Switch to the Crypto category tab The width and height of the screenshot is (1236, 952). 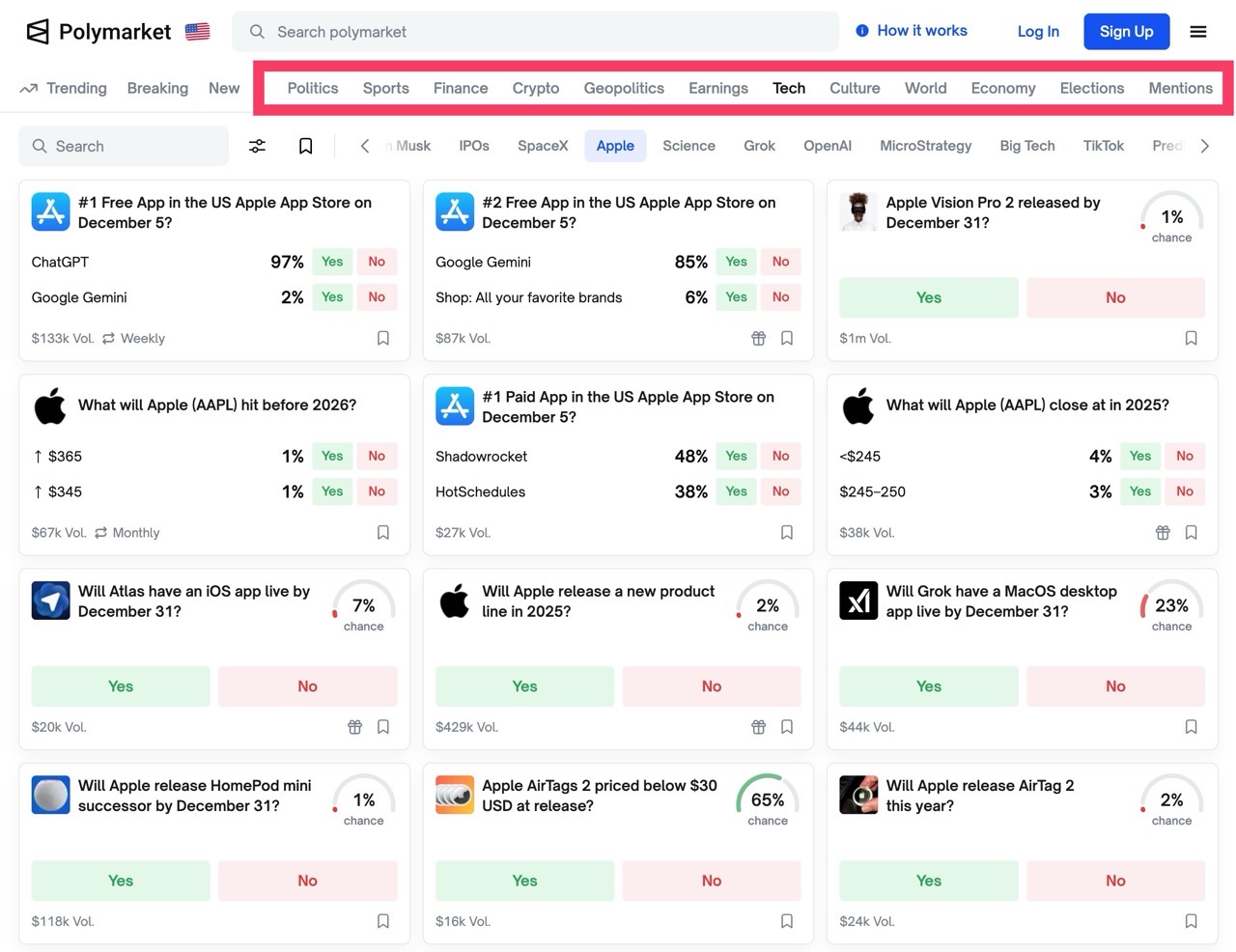pyautogui.click(x=535, y=88)
